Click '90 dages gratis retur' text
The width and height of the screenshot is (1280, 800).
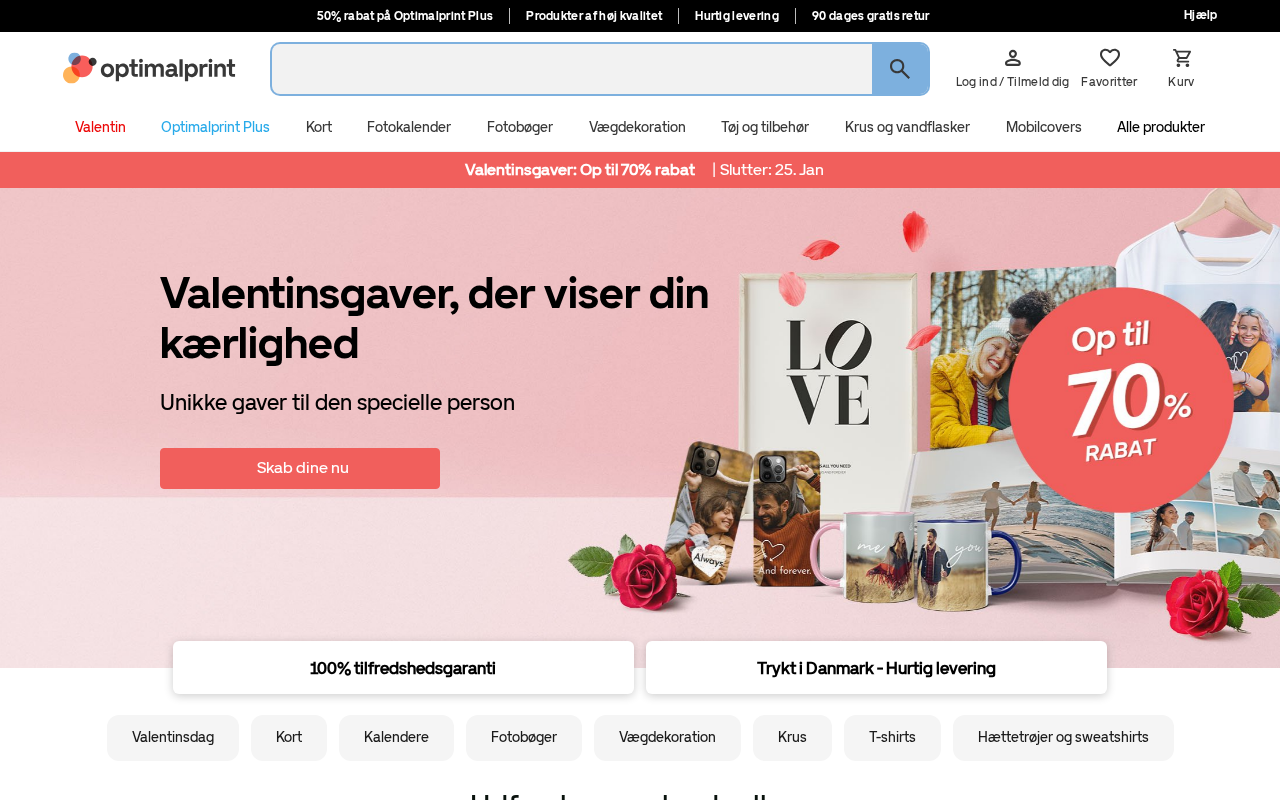coord(870,16)
